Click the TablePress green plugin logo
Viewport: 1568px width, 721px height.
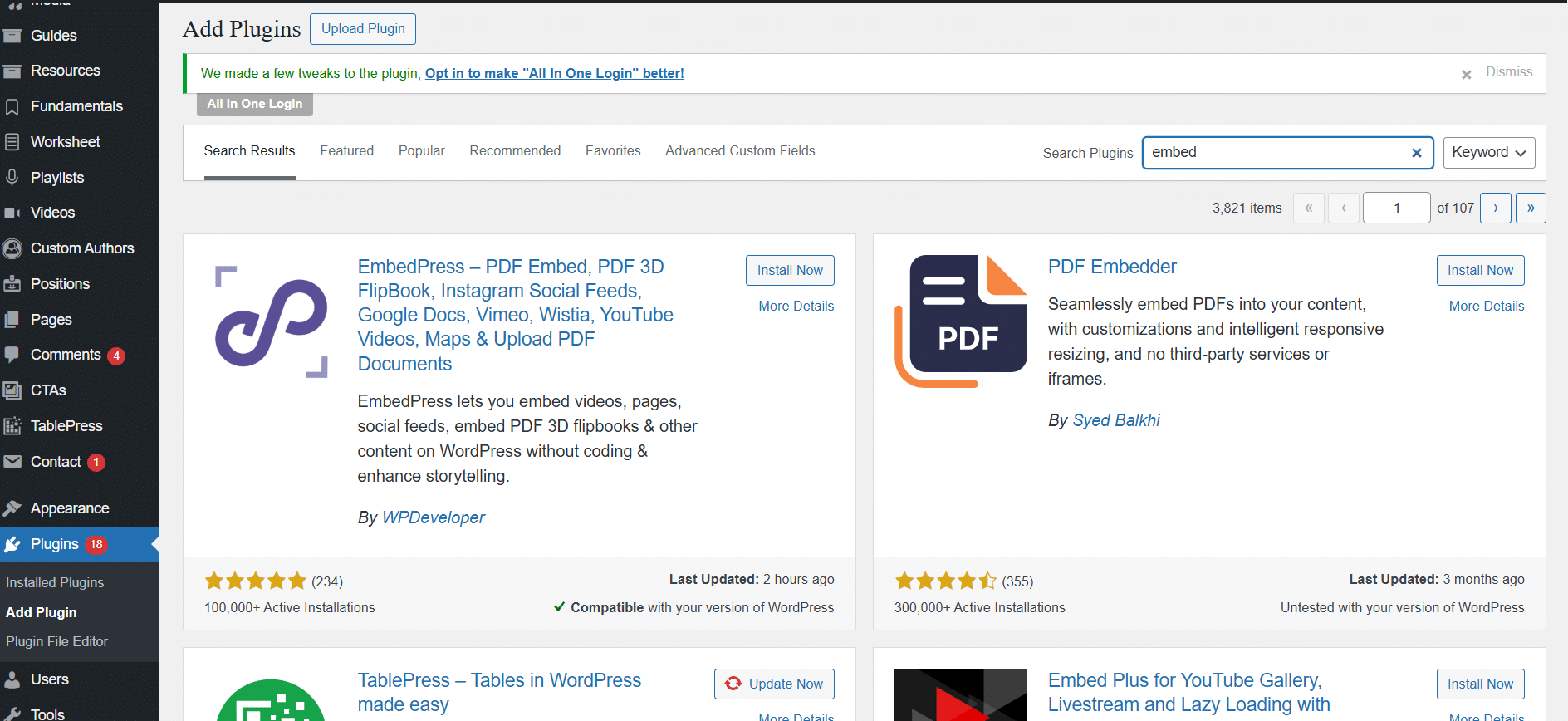[x=271, y=699]
